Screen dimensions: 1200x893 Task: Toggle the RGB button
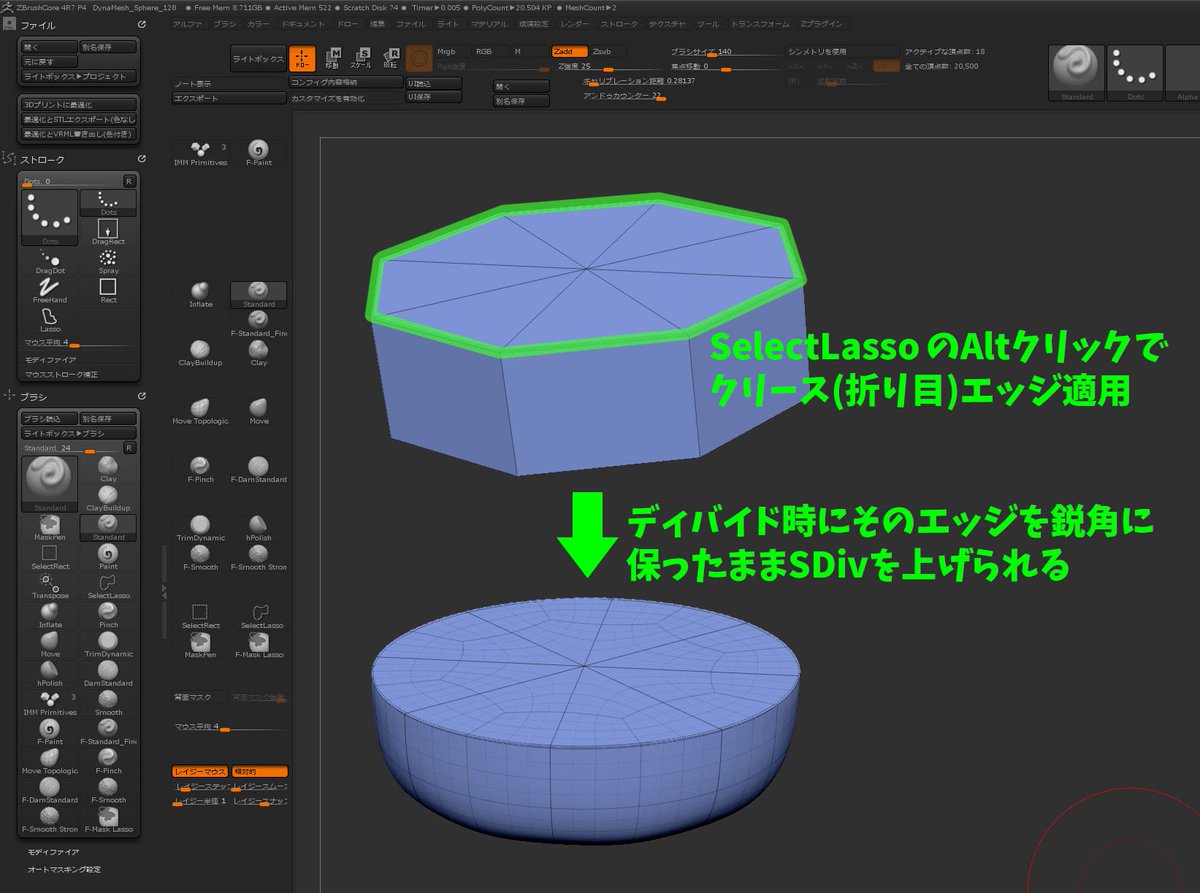489,51
